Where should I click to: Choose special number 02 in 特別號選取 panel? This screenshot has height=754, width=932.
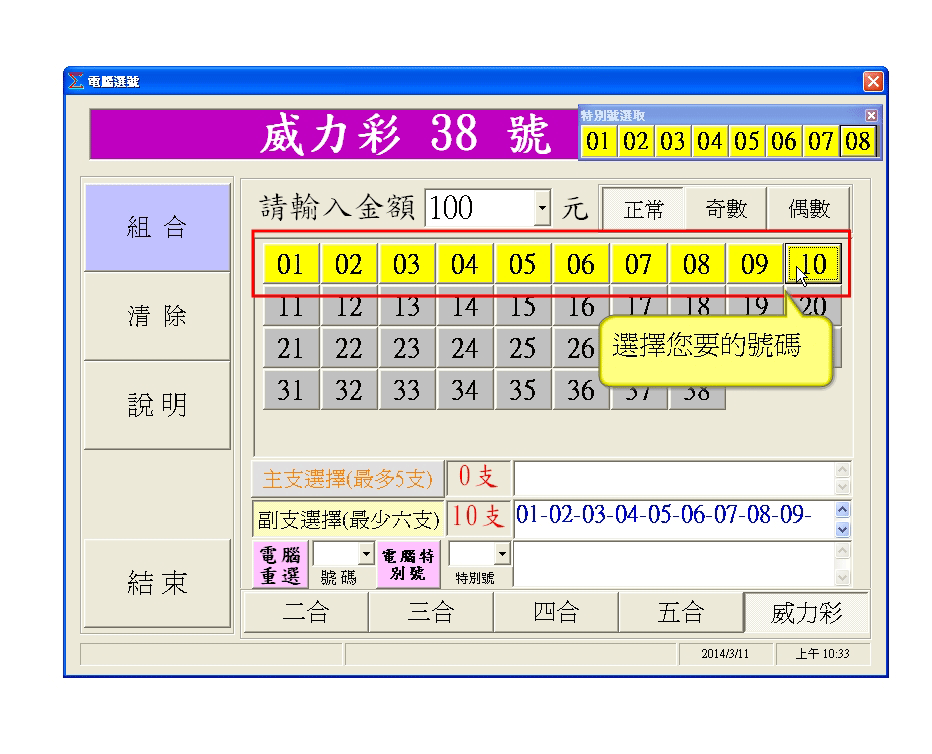pyautogui.click(x=635, y=141)
